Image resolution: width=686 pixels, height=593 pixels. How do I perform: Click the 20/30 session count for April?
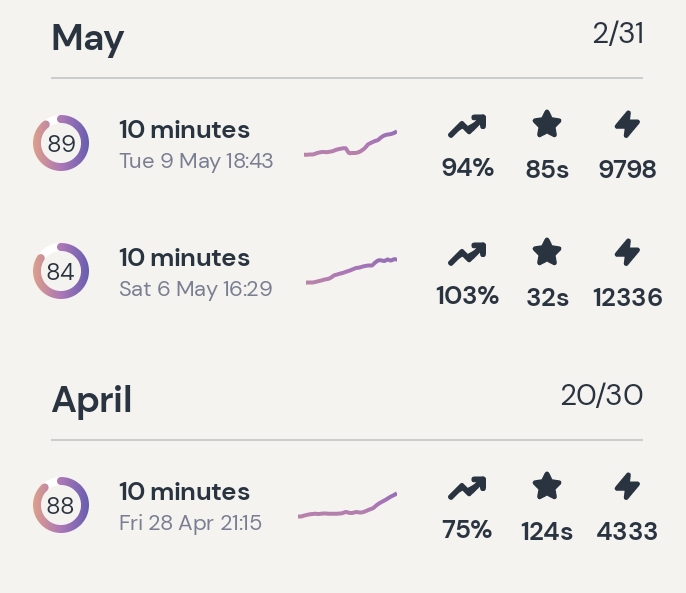point(601,395)
